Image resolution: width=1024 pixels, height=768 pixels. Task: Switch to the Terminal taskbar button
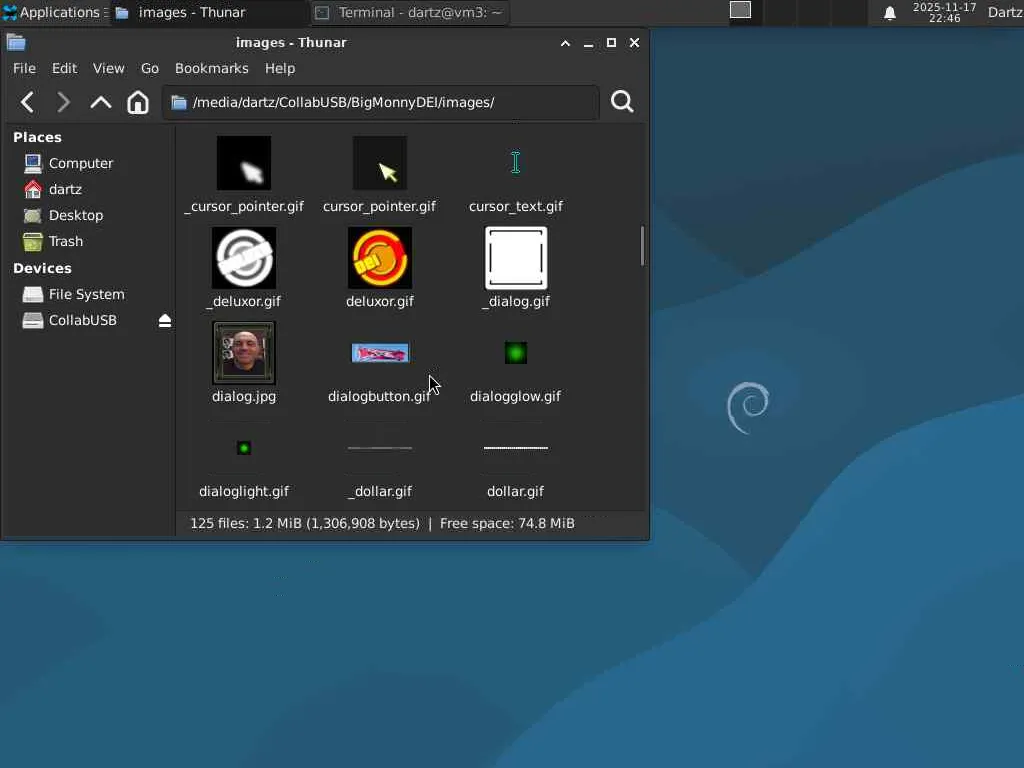pyautogui.click(x=409, y=12)
